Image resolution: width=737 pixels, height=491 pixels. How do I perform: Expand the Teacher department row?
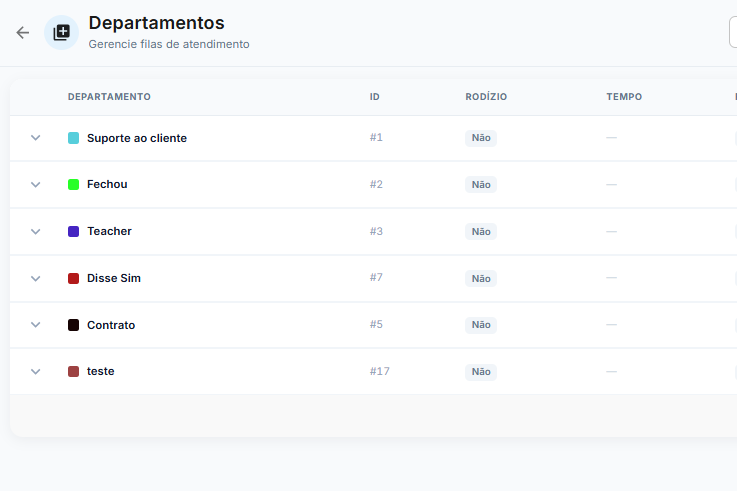click(x=36, y=232)
